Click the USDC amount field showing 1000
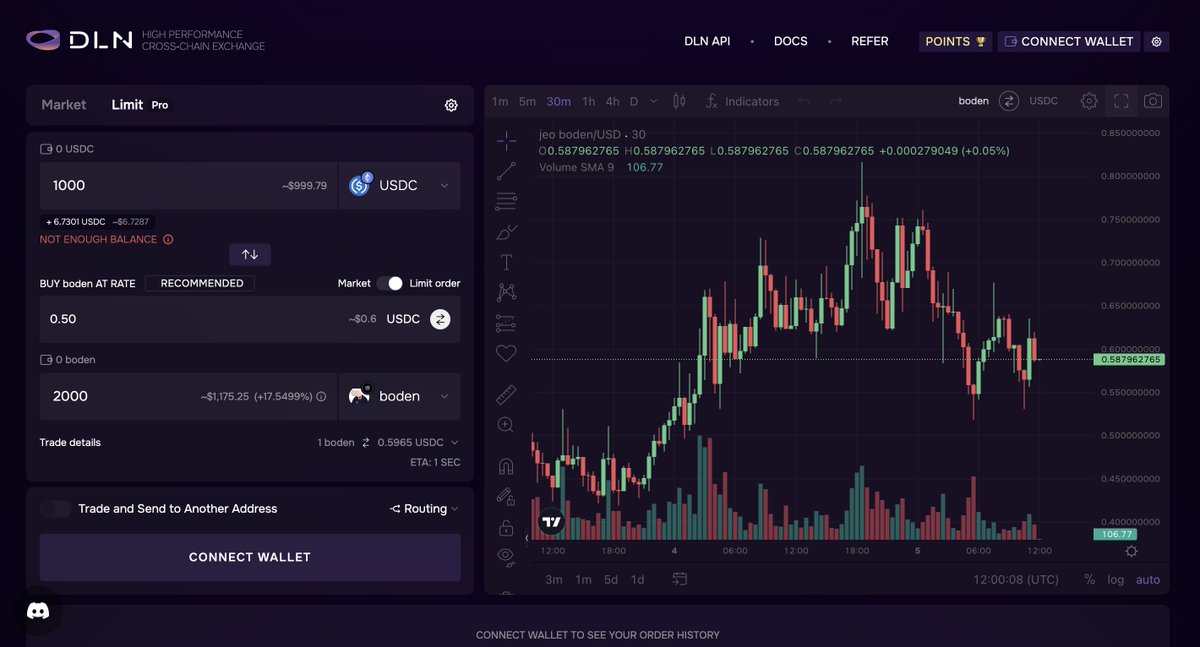This screenshot has height=647, width=1200. pyautogui.click(x=188, y=186)
